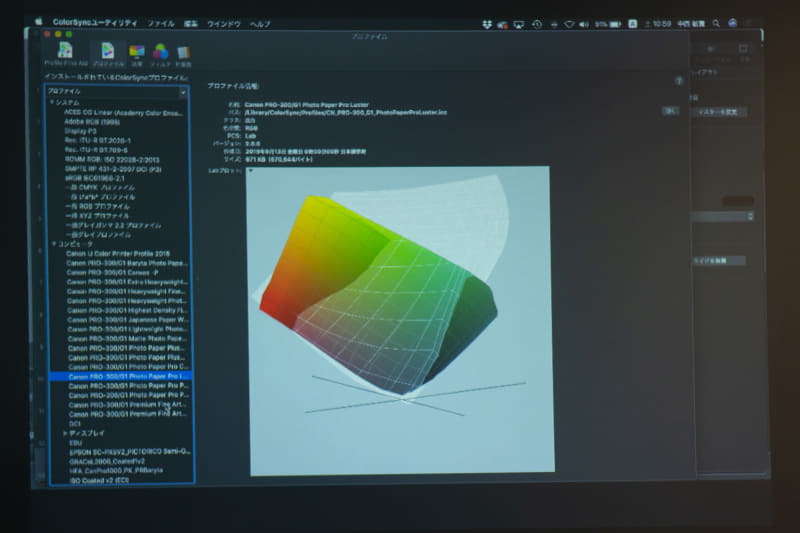
Task: Open Spotlight search magnifier icon
Action: coord(716,23)
